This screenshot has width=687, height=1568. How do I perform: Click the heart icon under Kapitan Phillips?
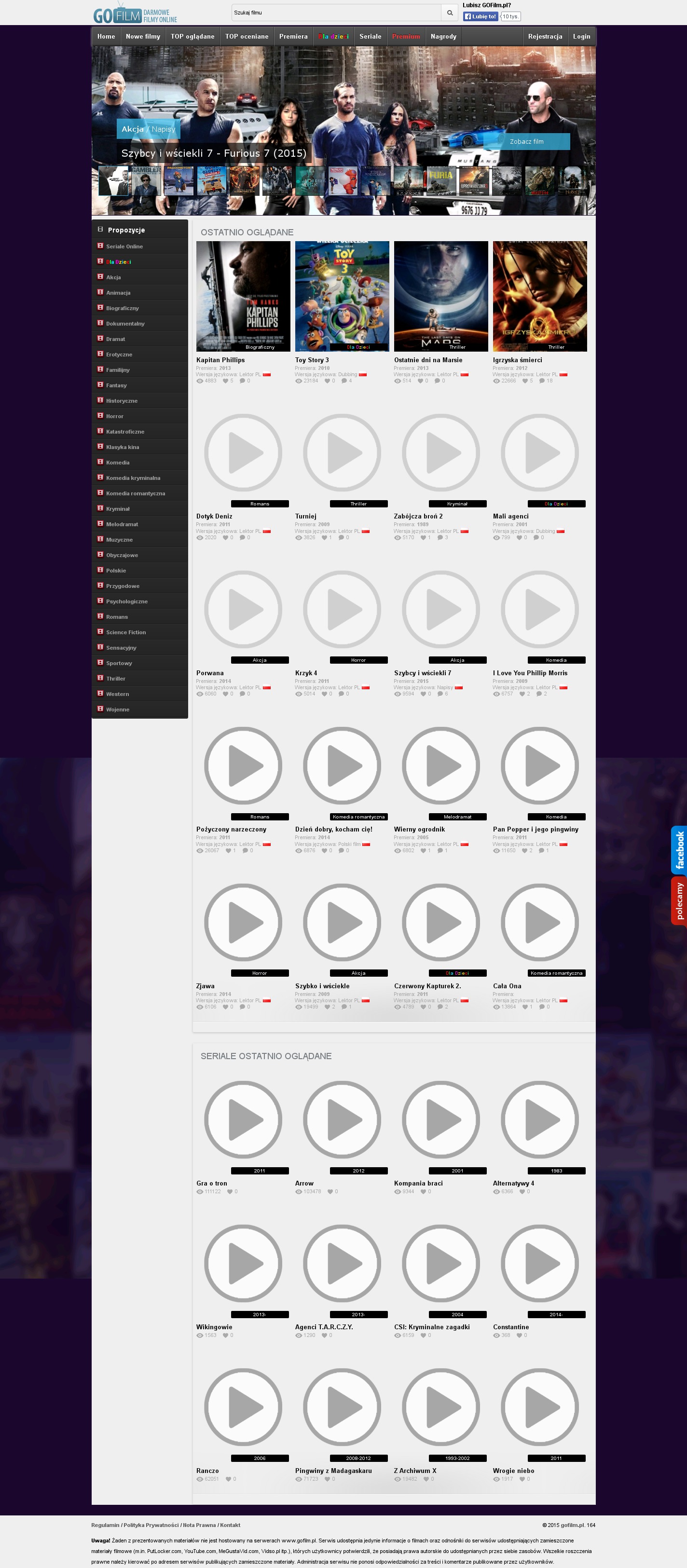[x=225, y=381]
